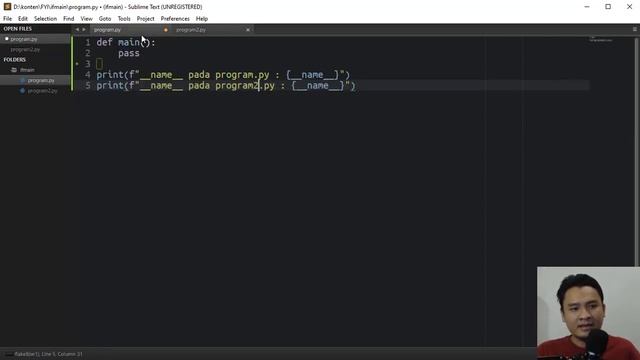The height and width of the screenshot is (360, 640).
Task: Toggle side bar via status bar icon
Action: click(8, 354)
